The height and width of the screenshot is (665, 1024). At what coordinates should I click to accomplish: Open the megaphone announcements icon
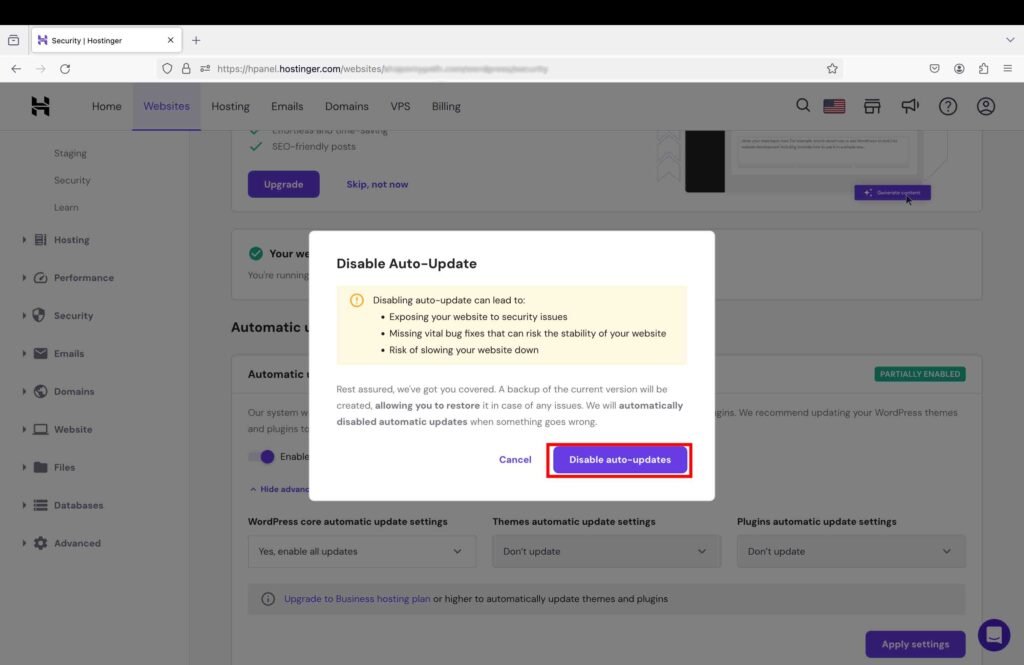click(x=910, y=106)
